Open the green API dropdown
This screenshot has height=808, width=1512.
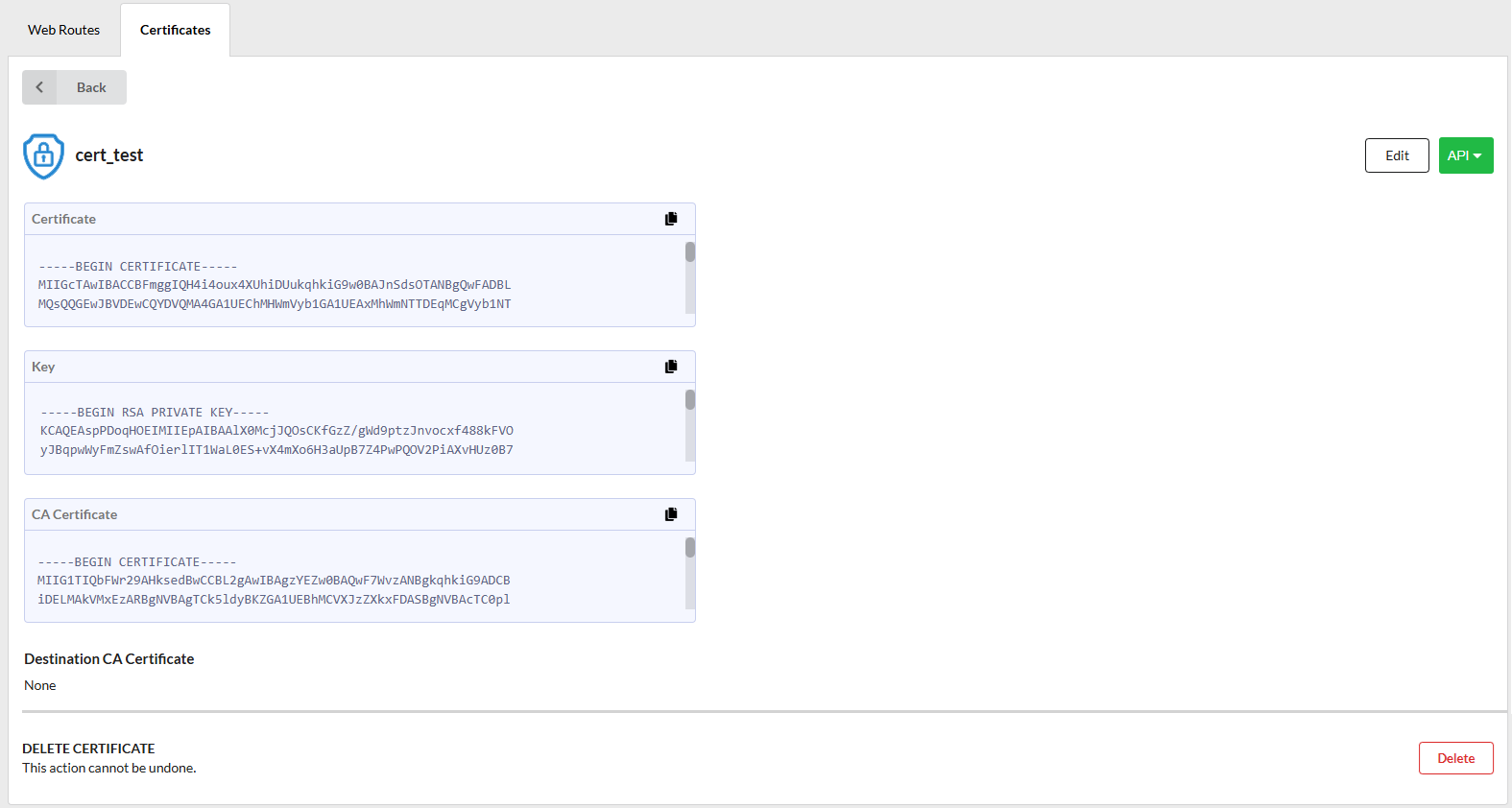pos(1465,155)
